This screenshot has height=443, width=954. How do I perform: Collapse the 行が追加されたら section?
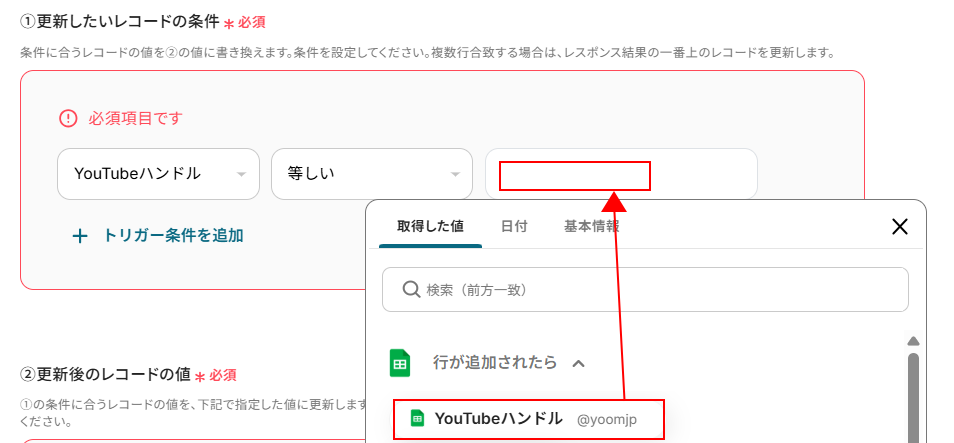click(x=579, y=363)
